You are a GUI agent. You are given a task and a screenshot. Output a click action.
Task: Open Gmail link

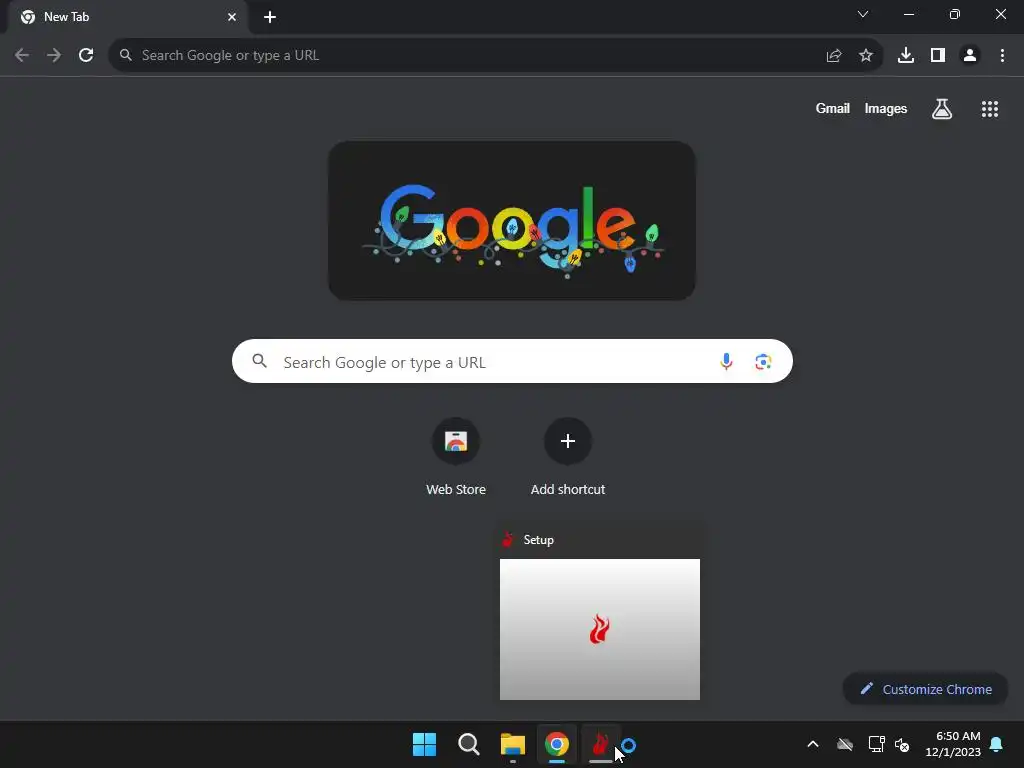coord(833,108)
